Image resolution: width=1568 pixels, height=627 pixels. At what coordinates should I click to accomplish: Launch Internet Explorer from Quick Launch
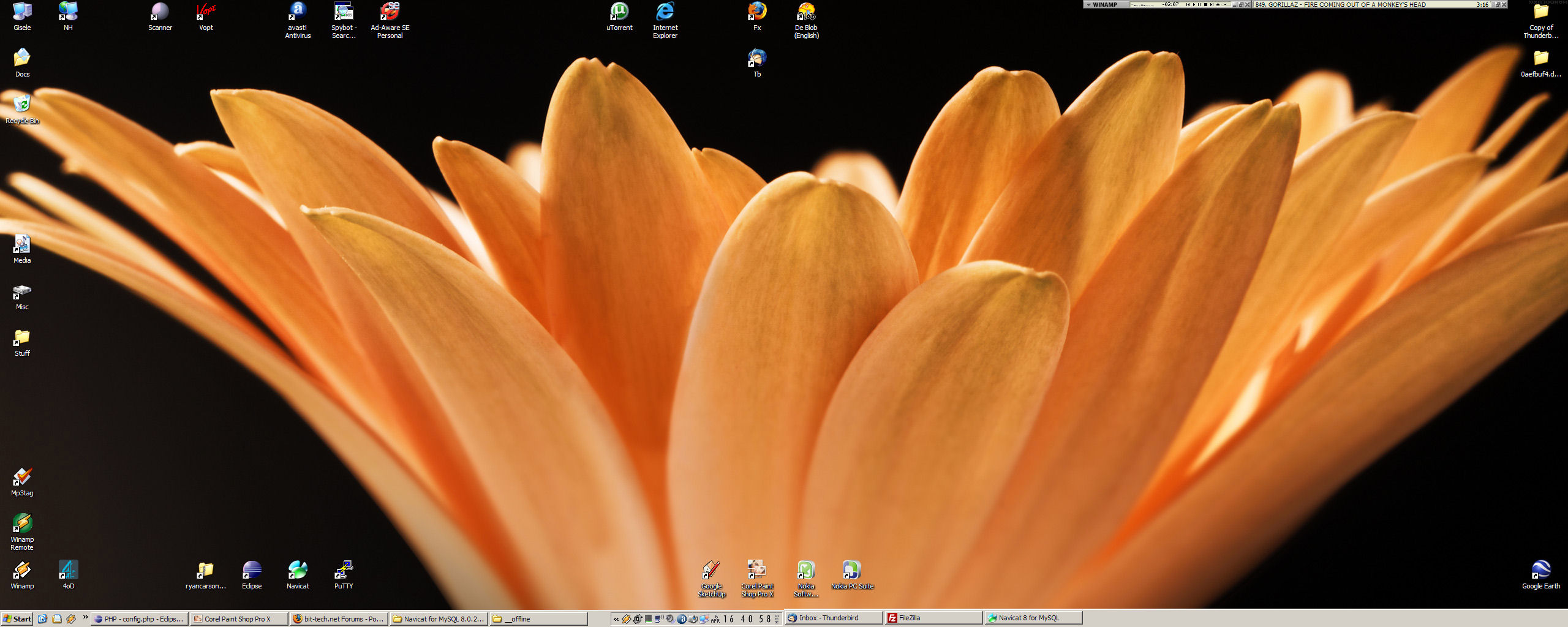pos(42,618)
